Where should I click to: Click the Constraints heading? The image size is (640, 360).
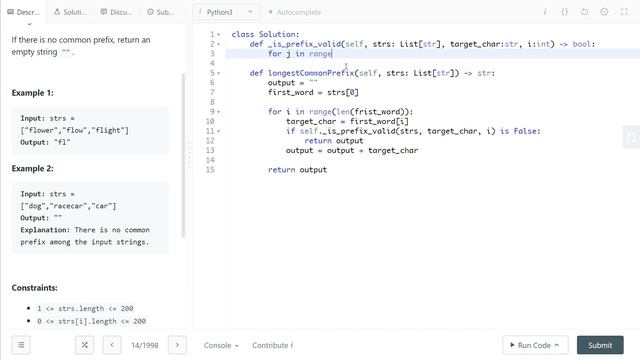click(34, 288)
